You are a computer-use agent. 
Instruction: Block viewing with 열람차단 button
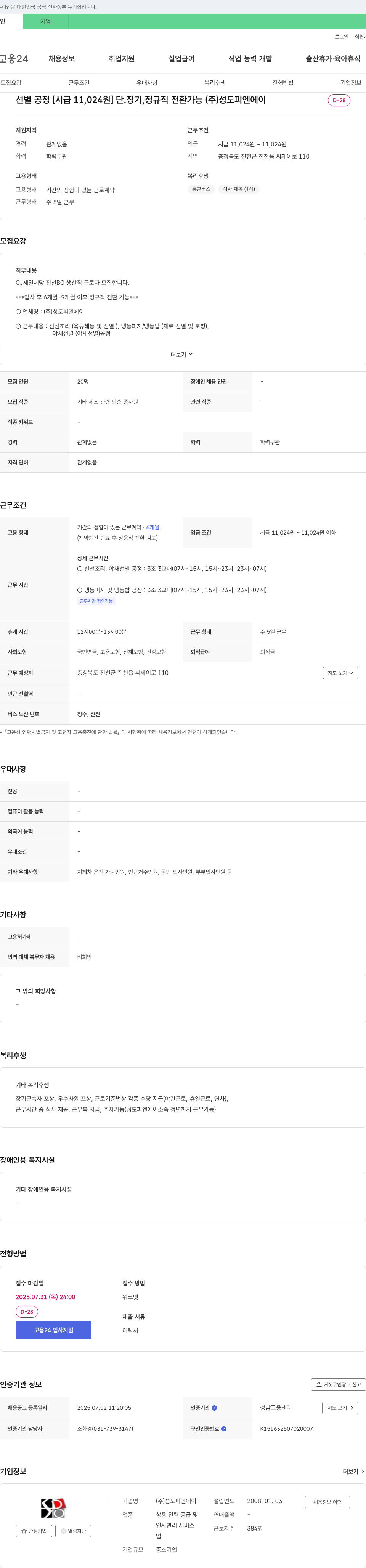(x=73, y=1531)
